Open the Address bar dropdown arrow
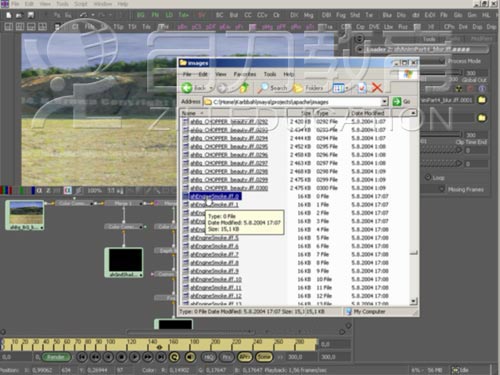 click(384, 101)
